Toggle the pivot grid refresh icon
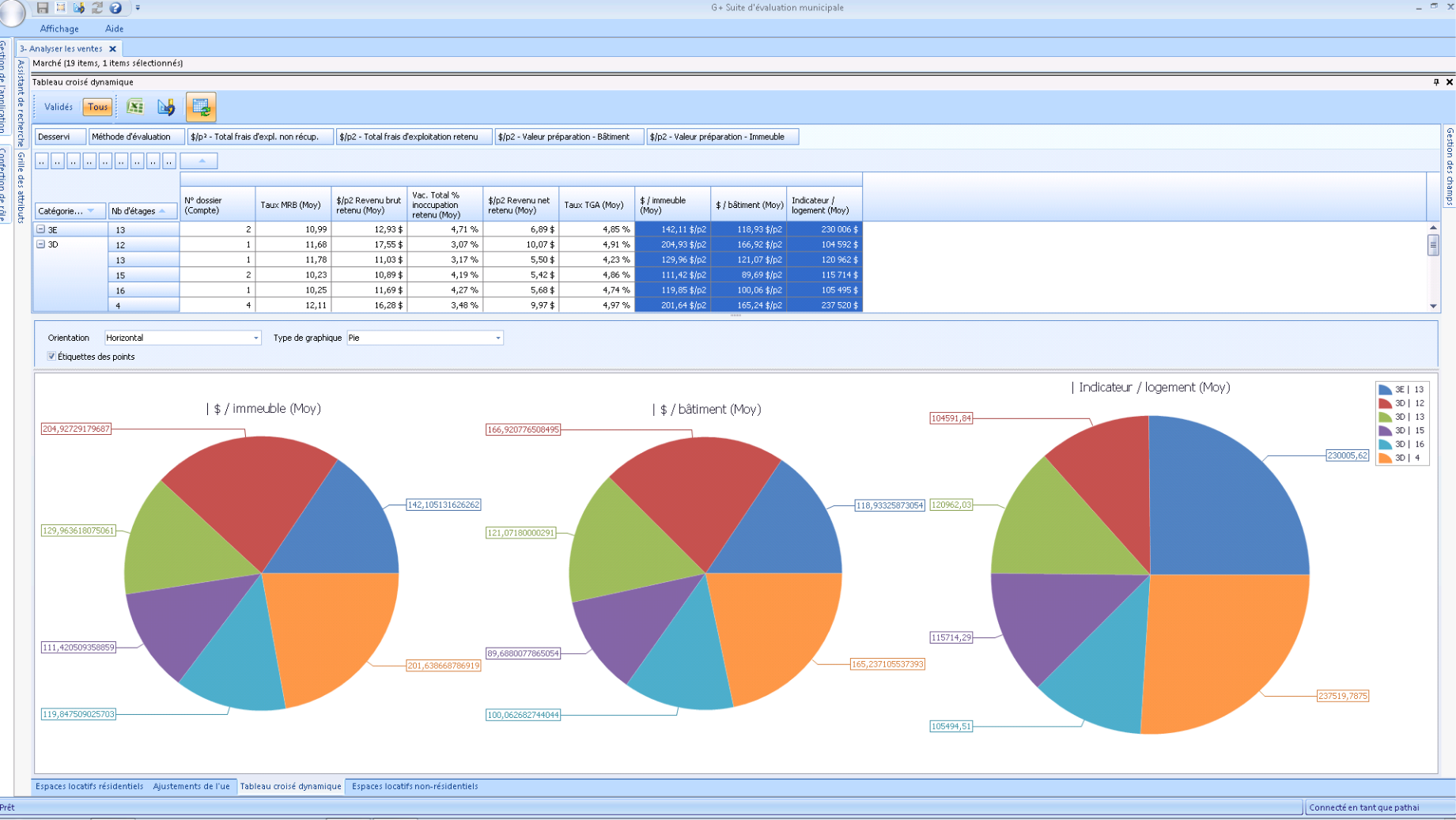Screen dimensions: 1456x820 pyautogui.click(x=201, y=107)
